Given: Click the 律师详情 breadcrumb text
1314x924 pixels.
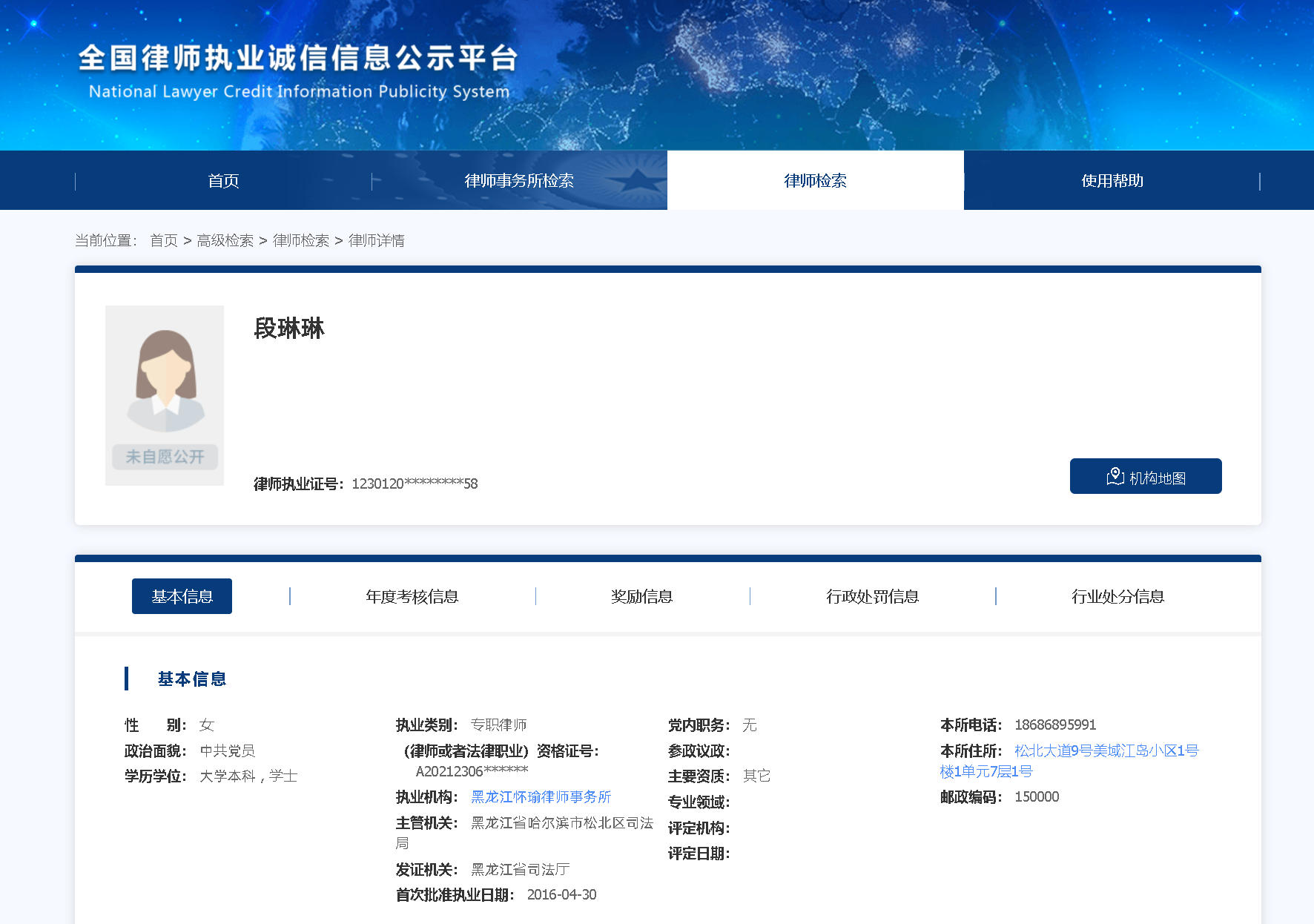Looking at the screenshot, I should (x=377, y=240).
